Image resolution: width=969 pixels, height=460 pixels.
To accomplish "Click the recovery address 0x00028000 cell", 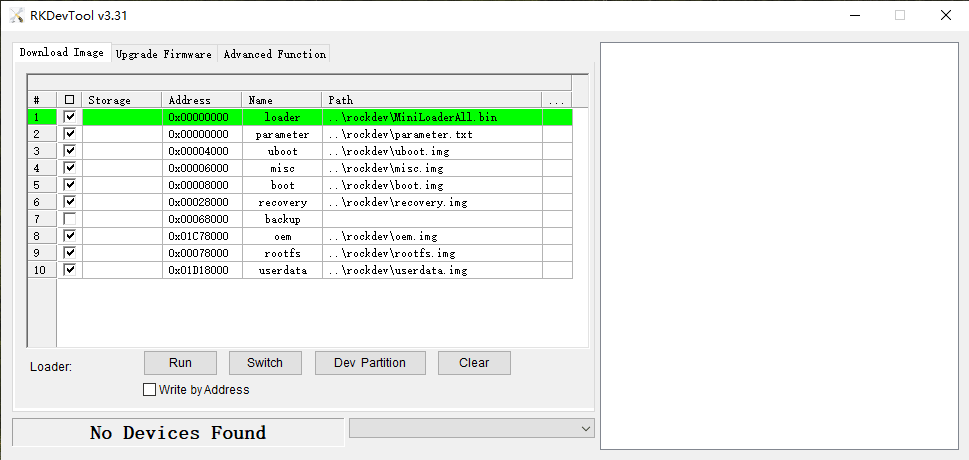I will pyautogui.click(x=201, y=202).
